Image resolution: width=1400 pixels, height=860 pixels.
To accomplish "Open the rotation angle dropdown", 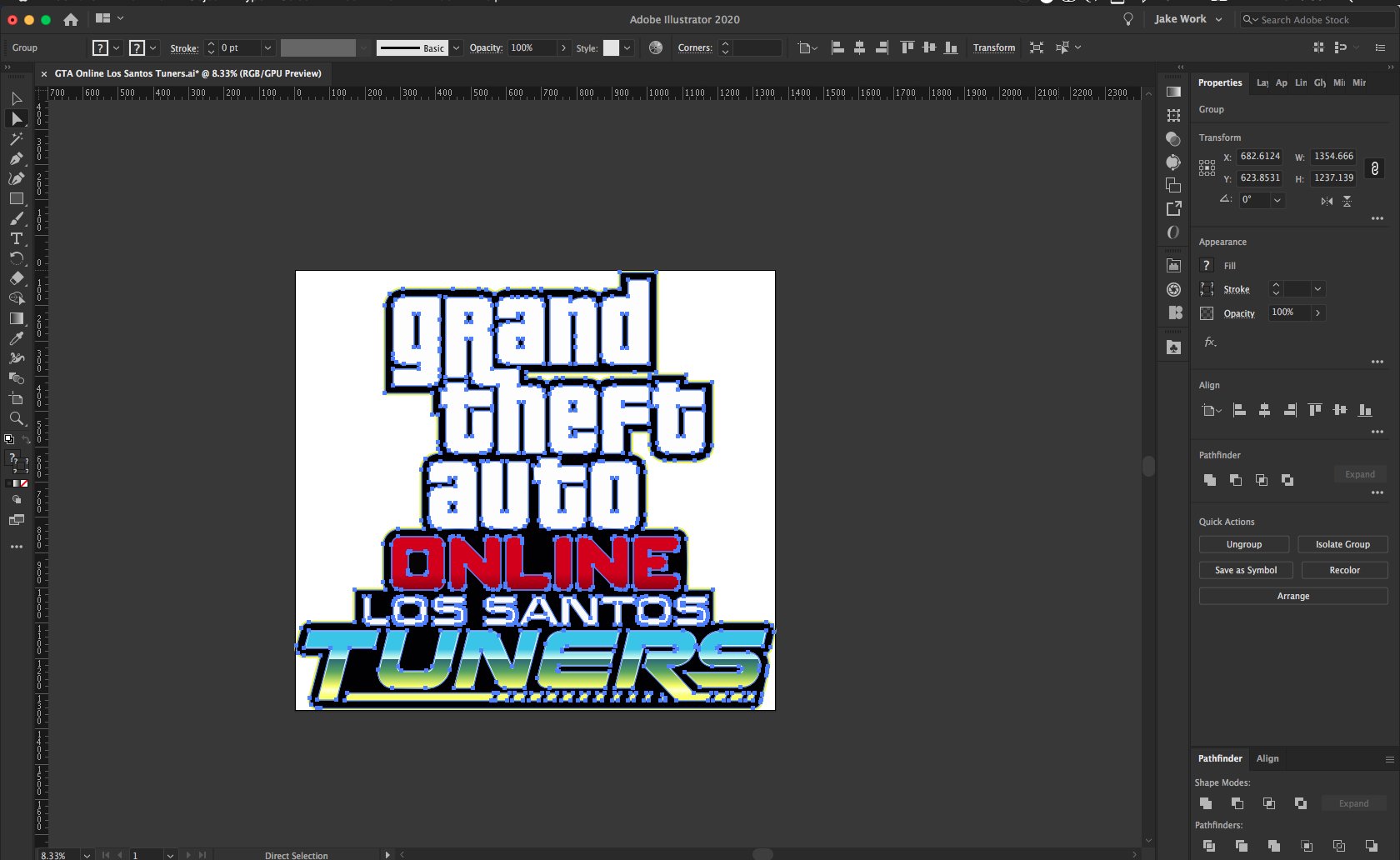I will [1276, 200].
